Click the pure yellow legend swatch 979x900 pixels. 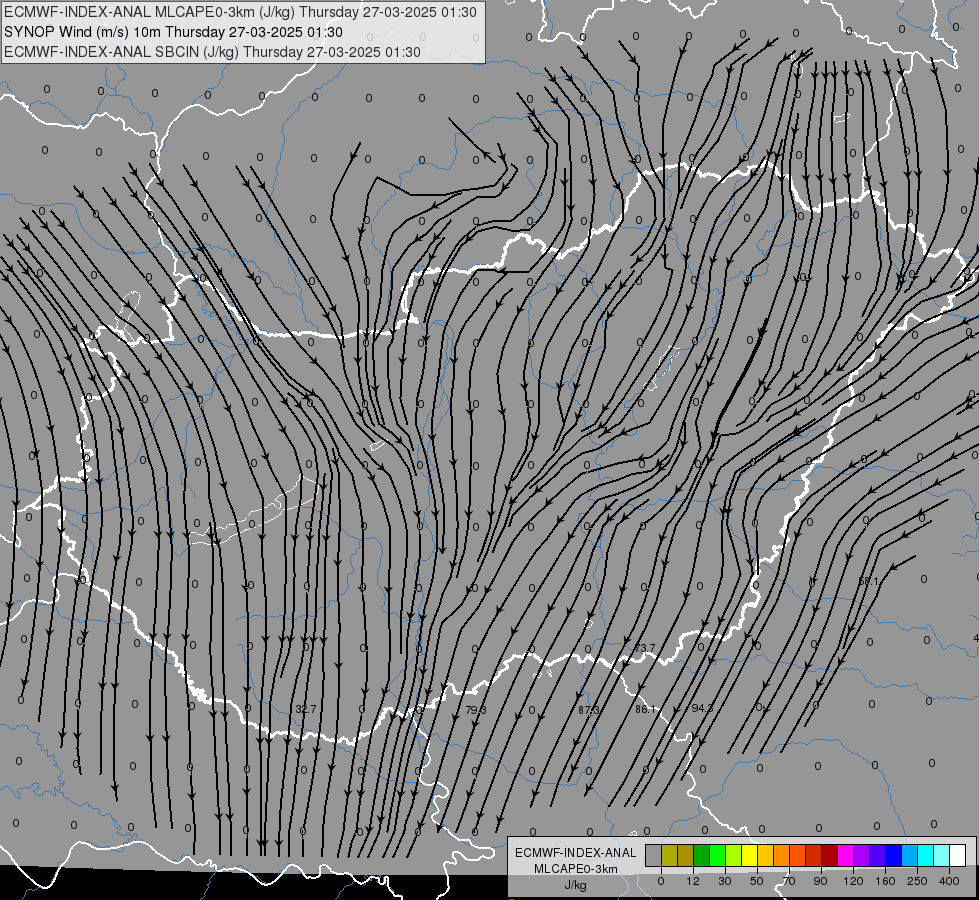[x=749, y=856]
